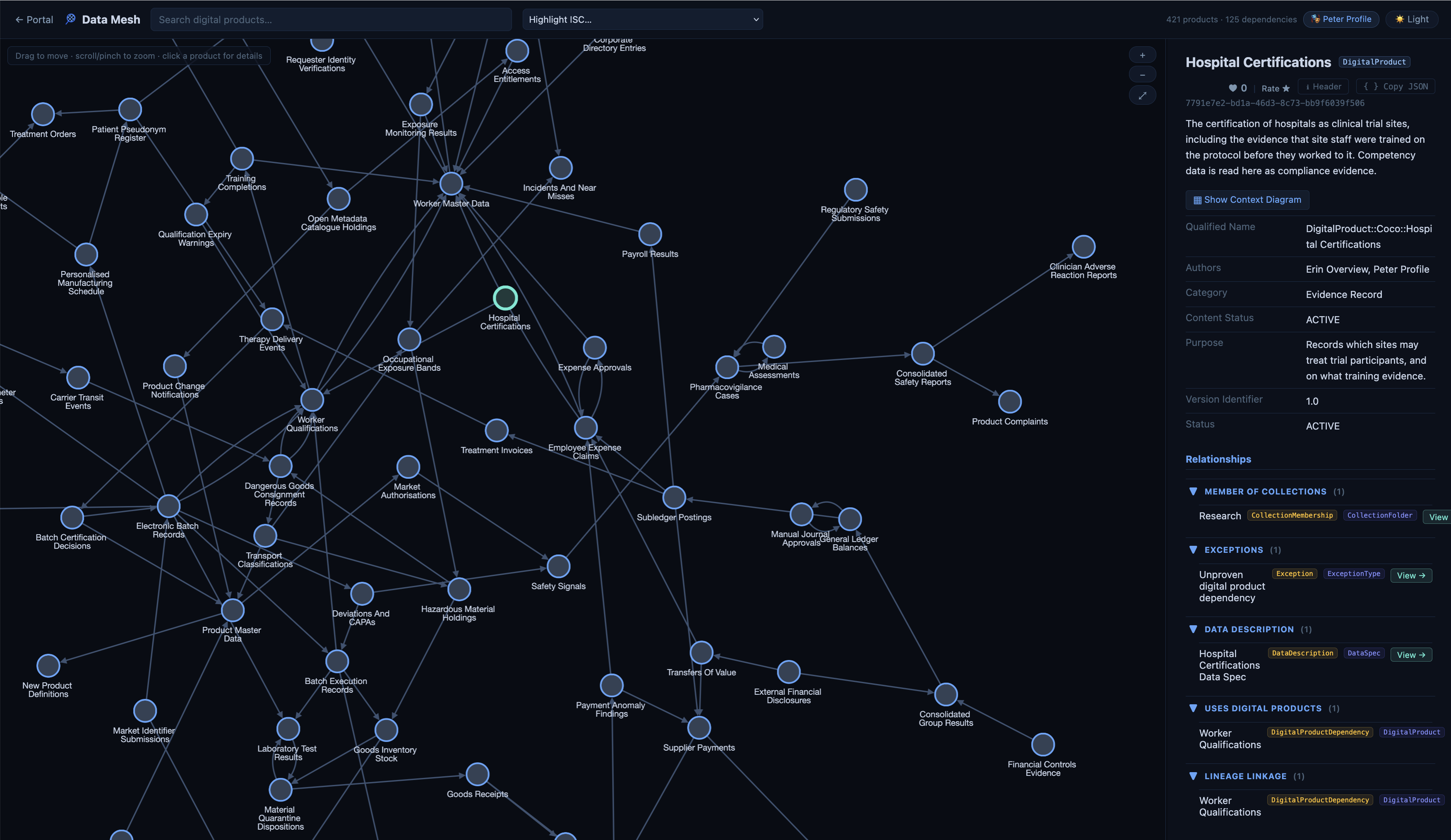The image size is (1451, 840).
Task: Select the Hospital Certifications node
Action: tap(505, 298)
